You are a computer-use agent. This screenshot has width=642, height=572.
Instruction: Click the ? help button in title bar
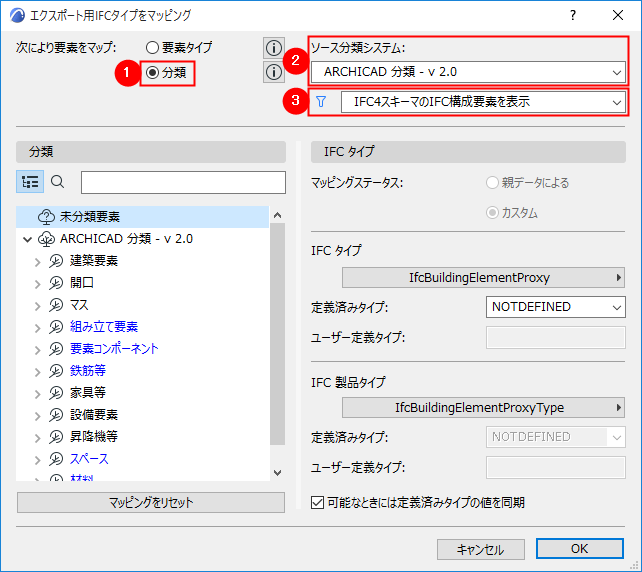pos(573,16)
